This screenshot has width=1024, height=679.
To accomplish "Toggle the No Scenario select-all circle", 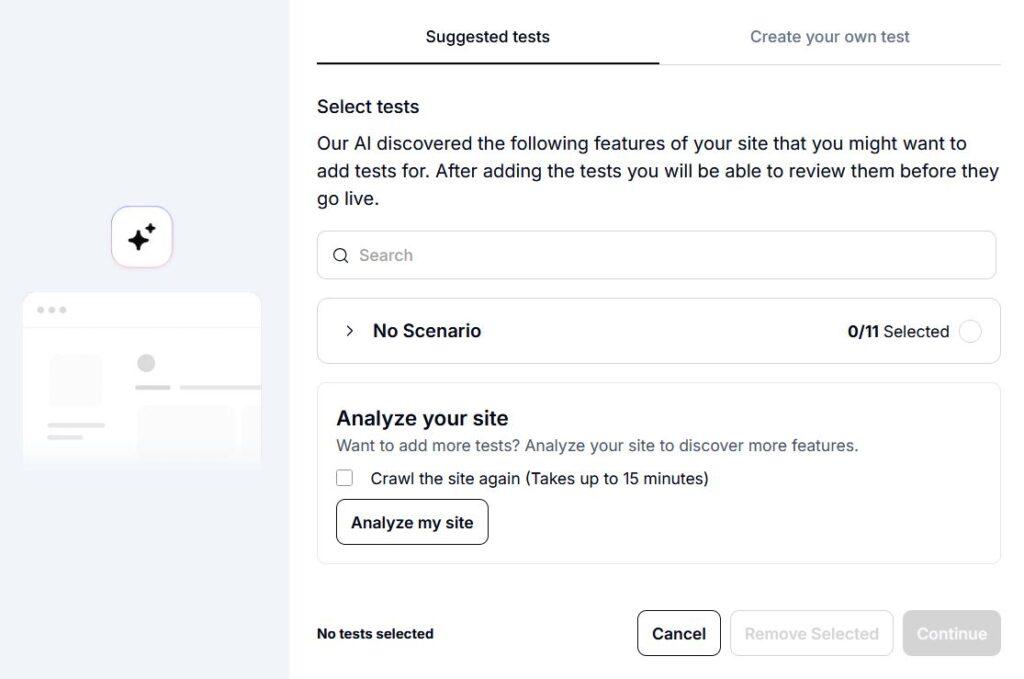I will [x=969, y=332].
